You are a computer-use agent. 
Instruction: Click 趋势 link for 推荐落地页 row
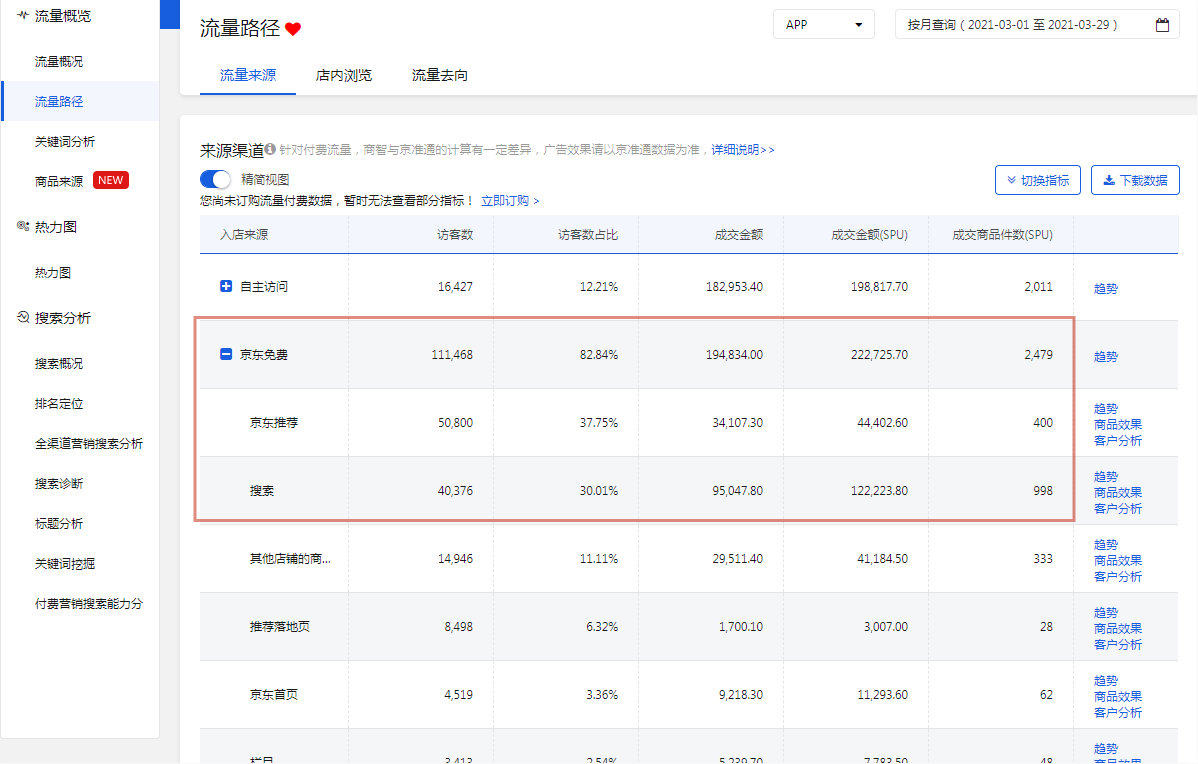[1106, 613]
